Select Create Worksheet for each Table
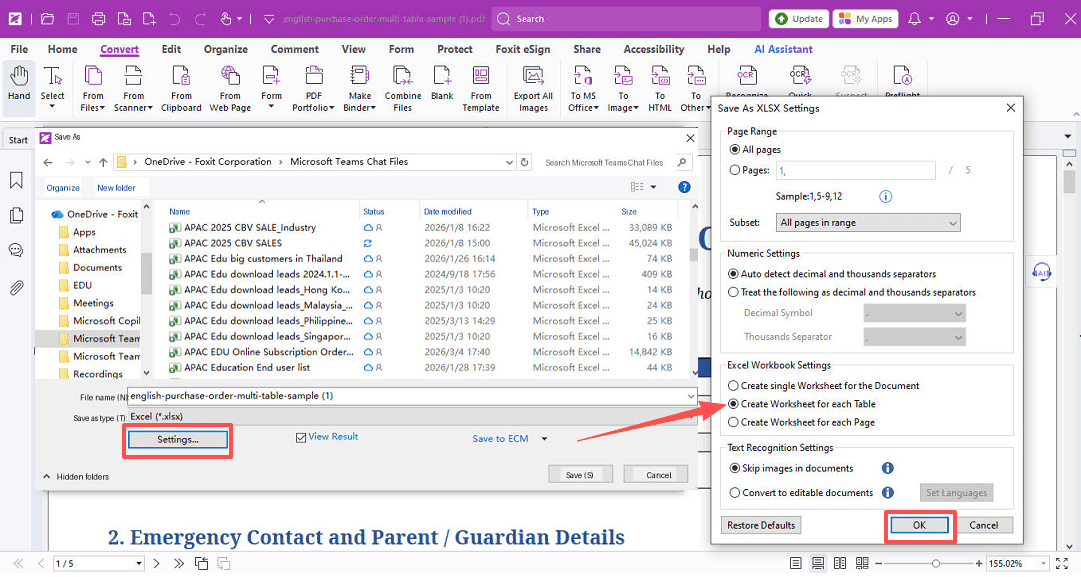This screenshot has width=1081, height=577. point(734,404)
